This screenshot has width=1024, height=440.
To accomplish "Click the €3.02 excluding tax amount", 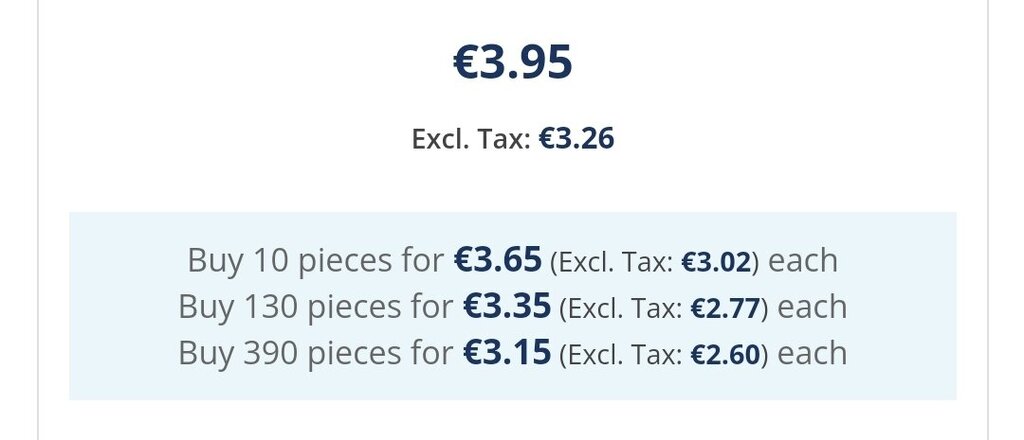I will tap(716, 262).
